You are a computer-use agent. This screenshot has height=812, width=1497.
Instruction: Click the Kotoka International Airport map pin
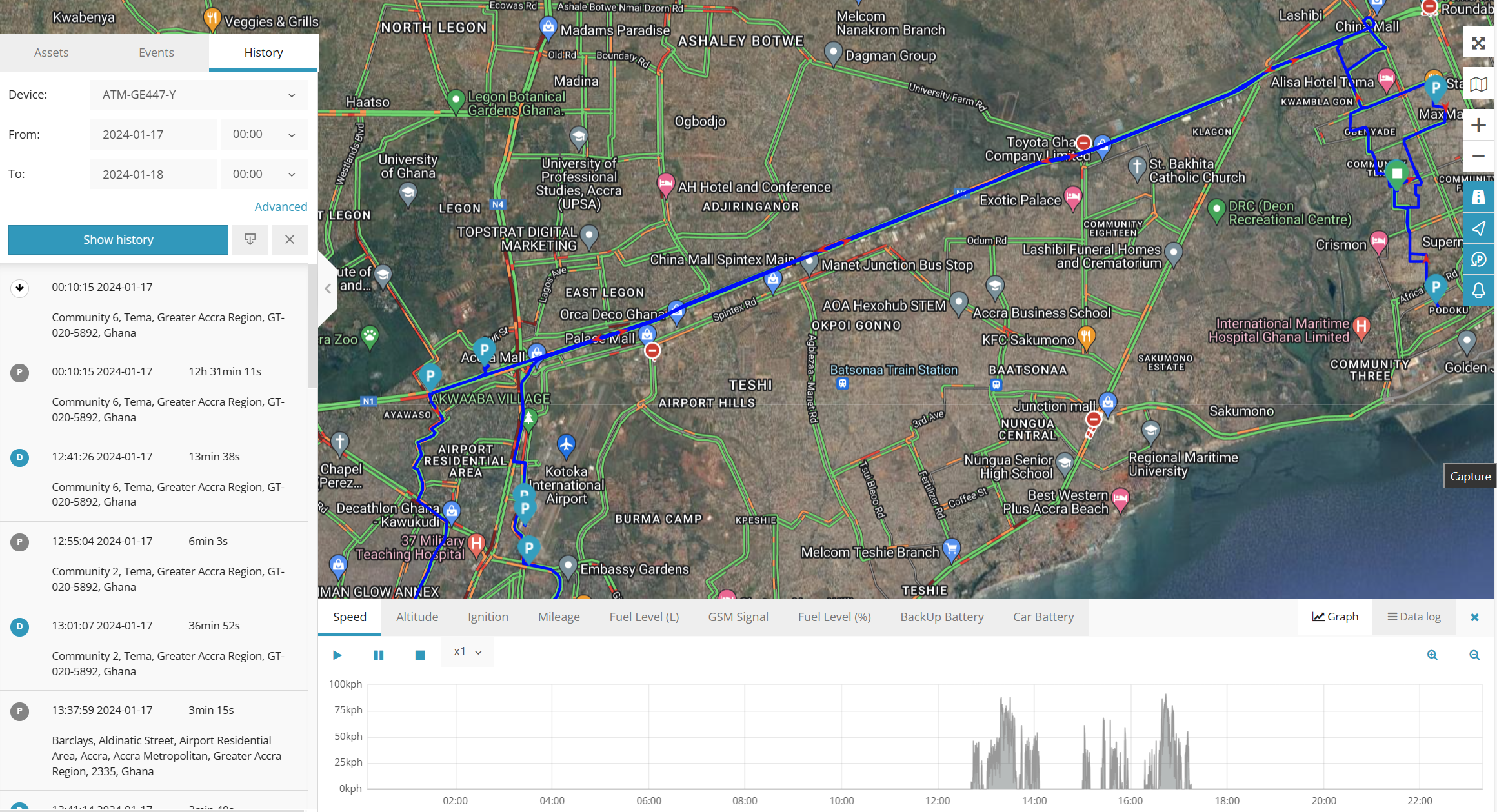point(566,445)
